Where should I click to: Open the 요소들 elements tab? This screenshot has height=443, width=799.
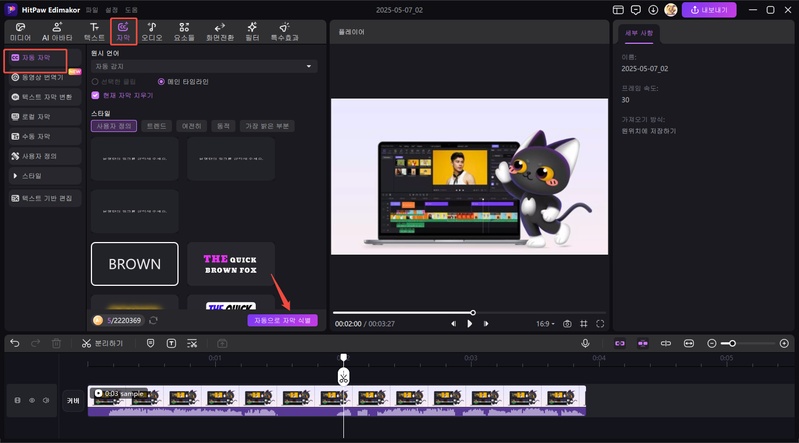pos(184,32)
